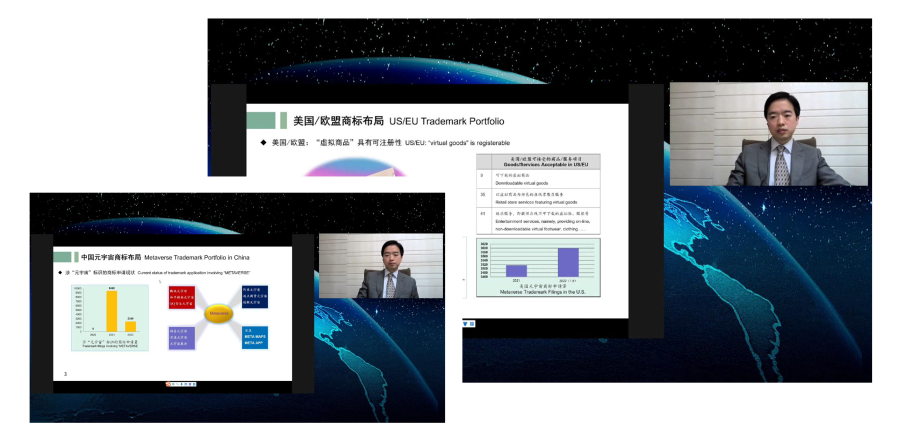The height and width of the screenshot is (442, 904).
Task: Click the Chinese title '美国/欧盟商标布局'
Action: (x=338, y=121)
